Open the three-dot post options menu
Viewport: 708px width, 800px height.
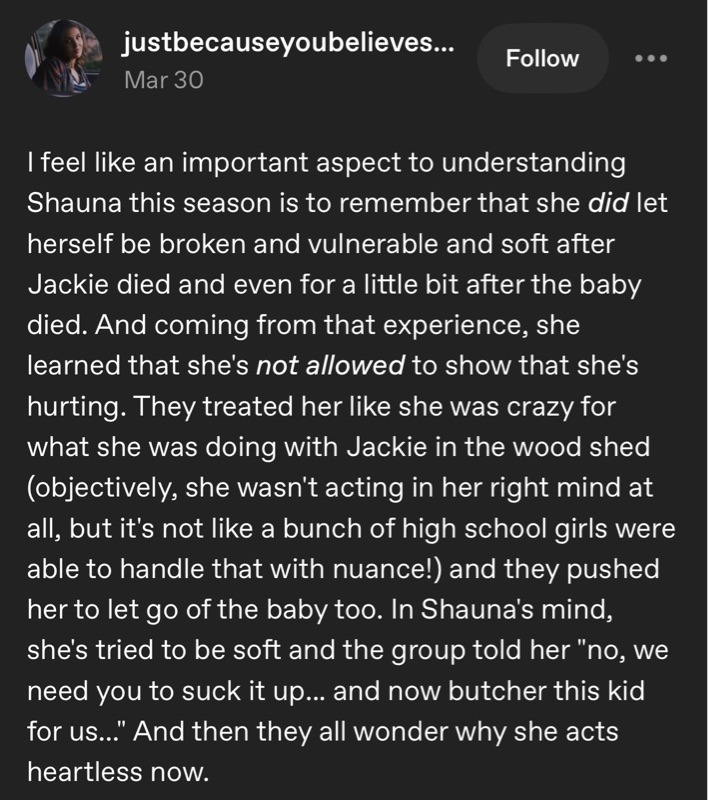click(x=651, y=58)
